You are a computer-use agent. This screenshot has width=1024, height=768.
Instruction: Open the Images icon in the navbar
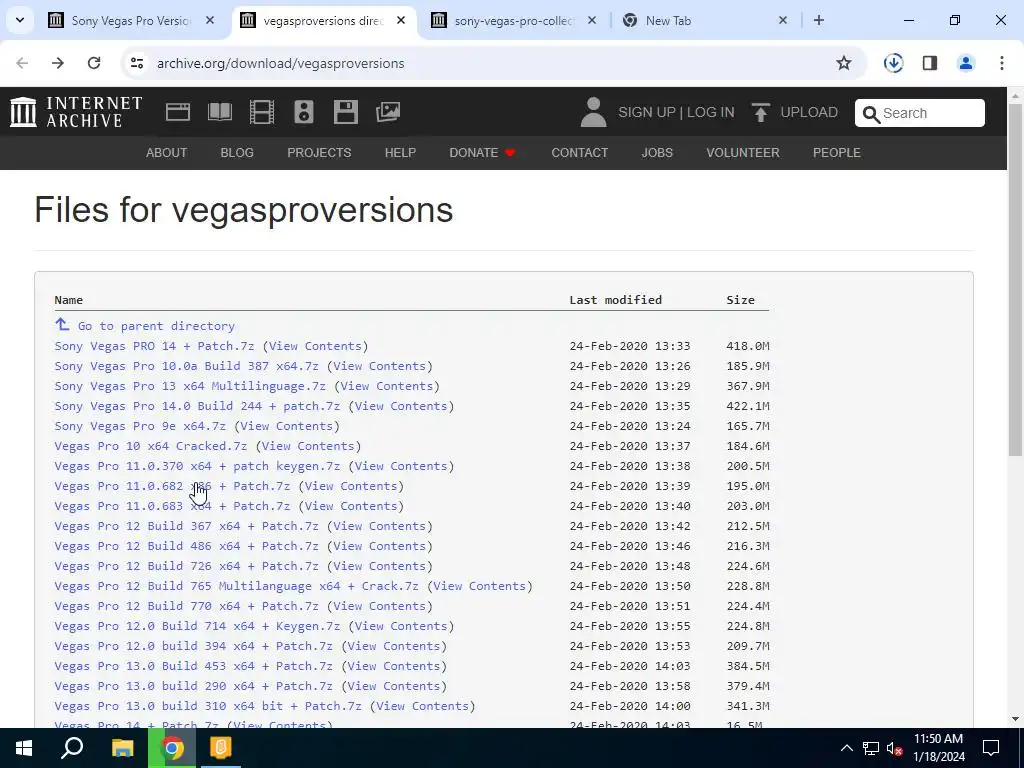[388, 112]
